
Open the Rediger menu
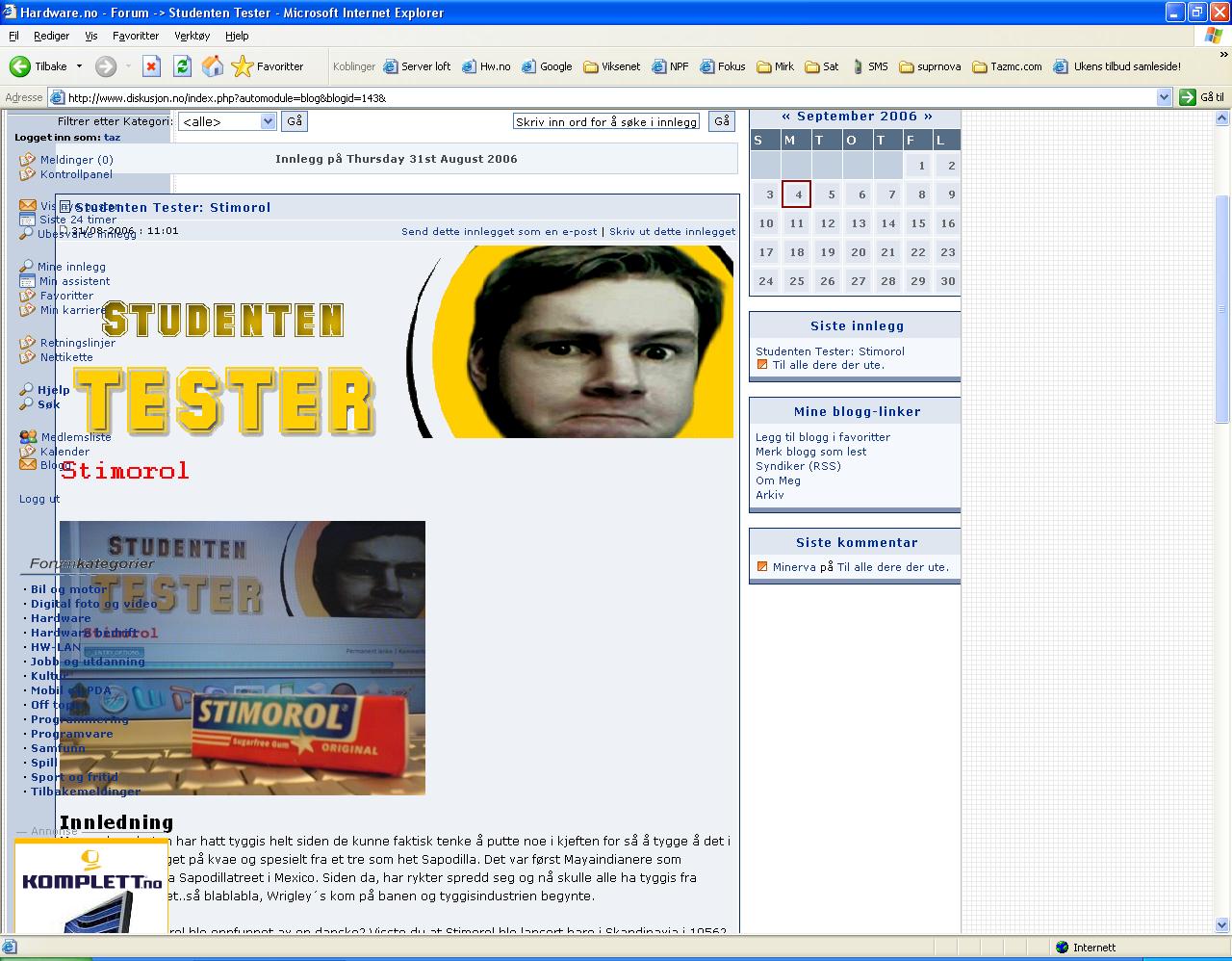pyautogui.click(x=51, y=36)
